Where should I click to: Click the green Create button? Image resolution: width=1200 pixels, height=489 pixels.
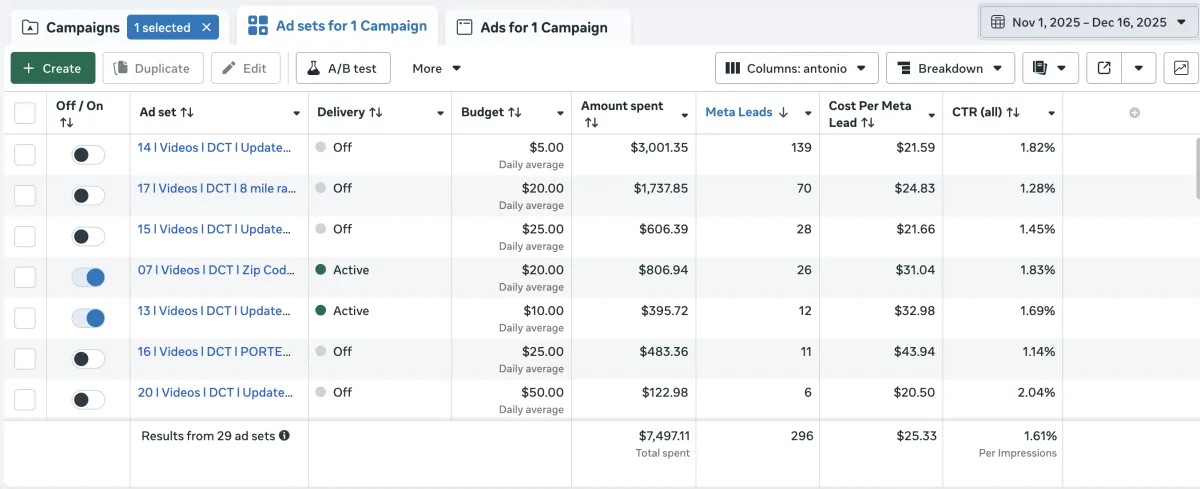pyautogui.click(x=53, y=68)
